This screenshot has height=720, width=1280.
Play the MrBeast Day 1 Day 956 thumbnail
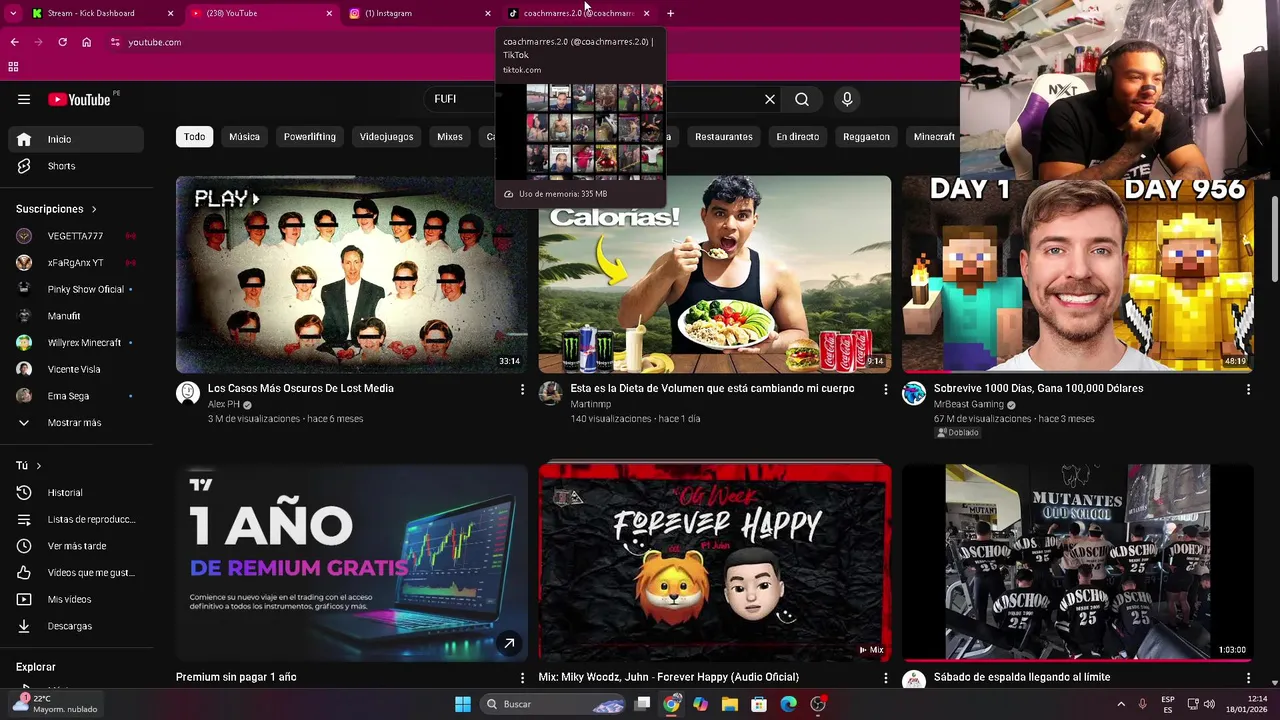(1077, 275)
